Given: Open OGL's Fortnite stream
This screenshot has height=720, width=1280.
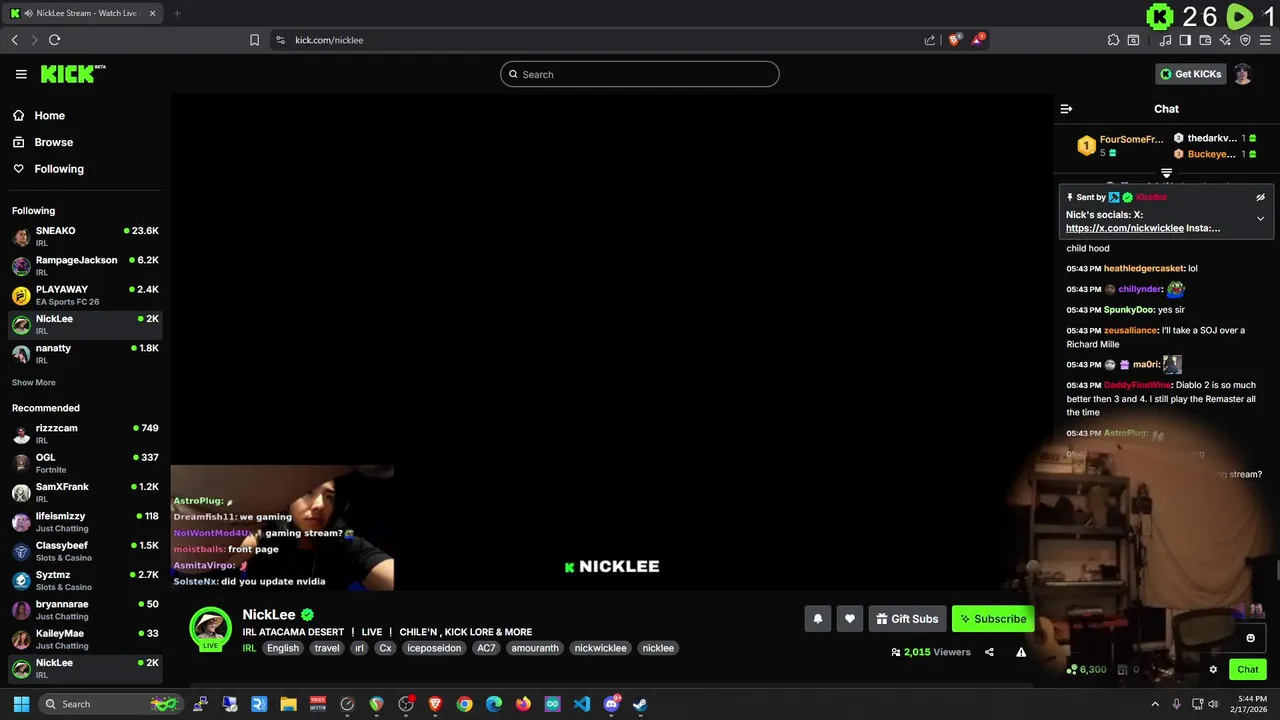Looking at the screenshot, I should pyautogui.click(x=85, y=463).
